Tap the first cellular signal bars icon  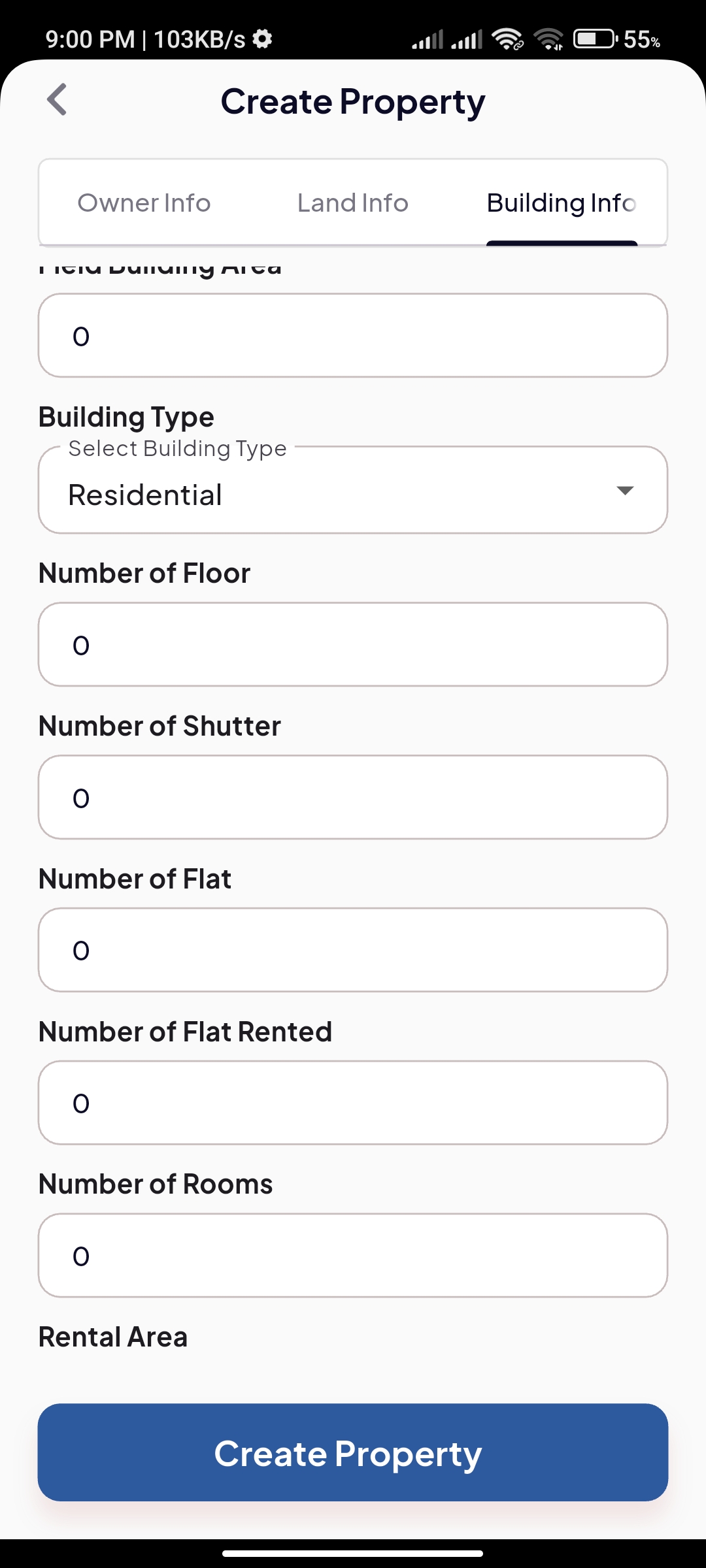tap(427, 40)
